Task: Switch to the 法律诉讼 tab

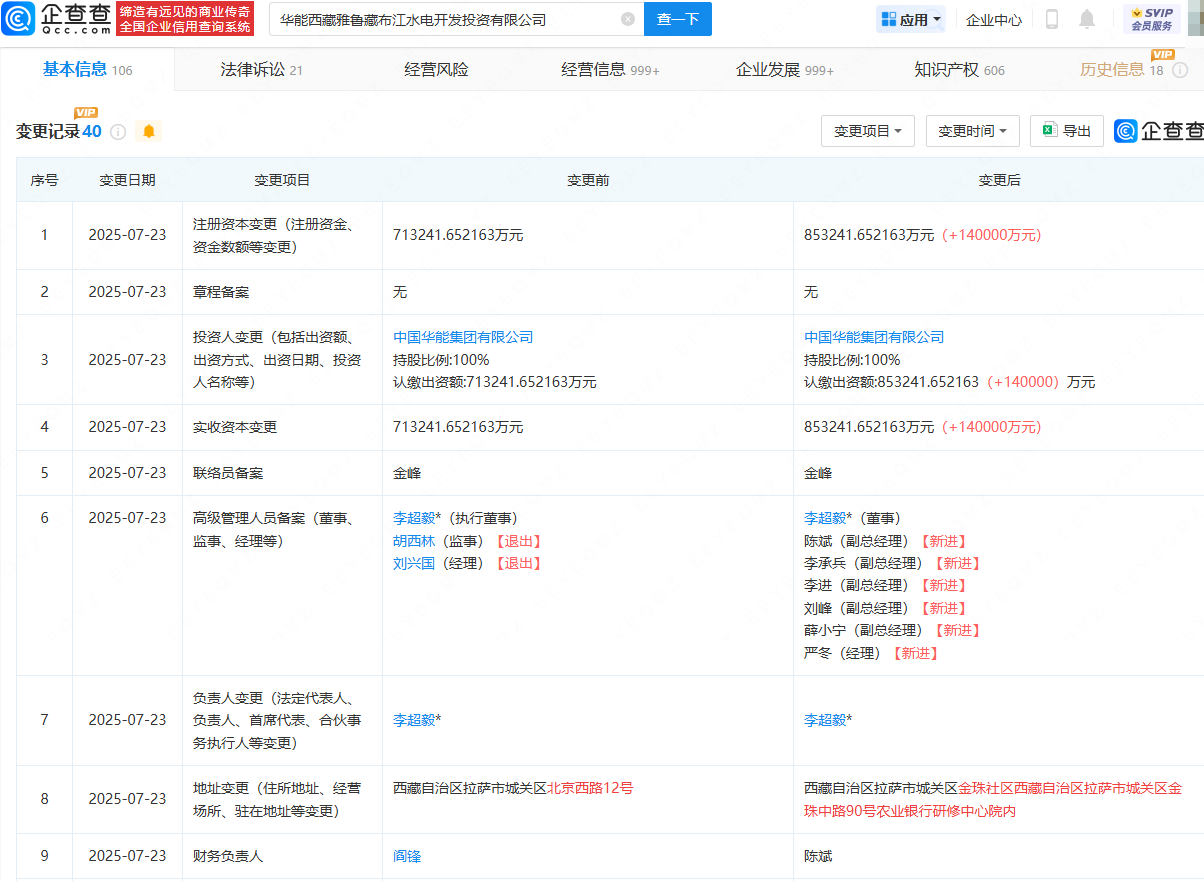Action: 262,70
